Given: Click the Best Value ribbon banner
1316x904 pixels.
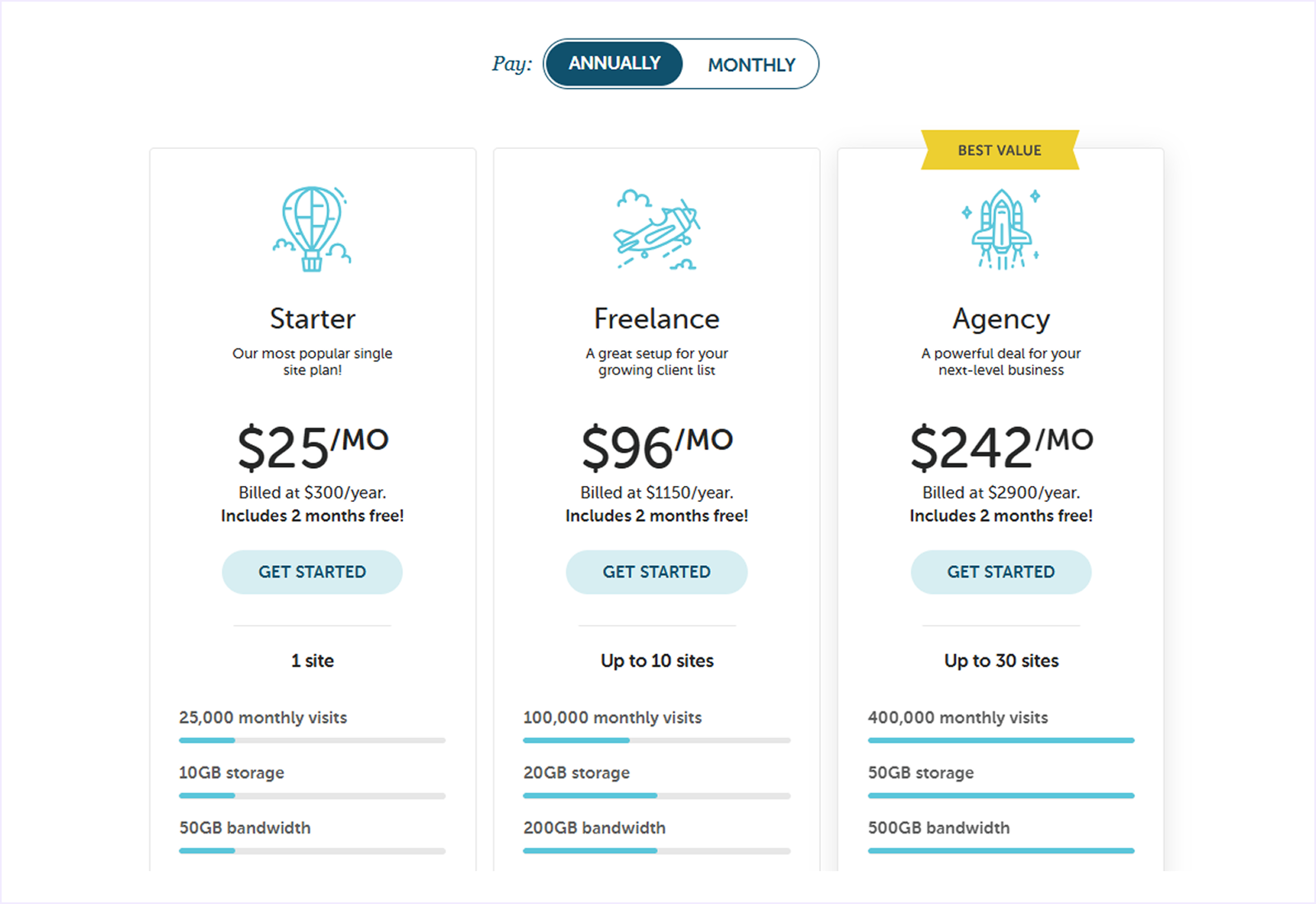Looking at the screenshot, I should tap(999, 150).
